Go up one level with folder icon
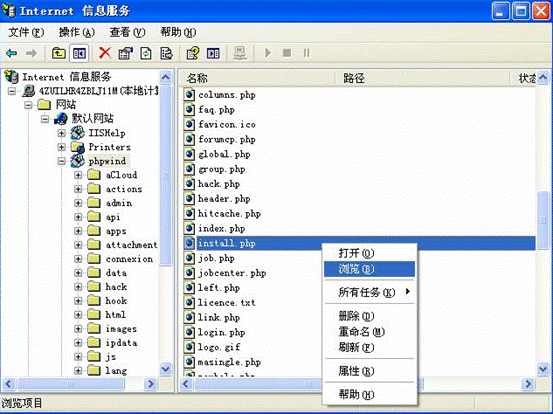 [x=59, y=53]
